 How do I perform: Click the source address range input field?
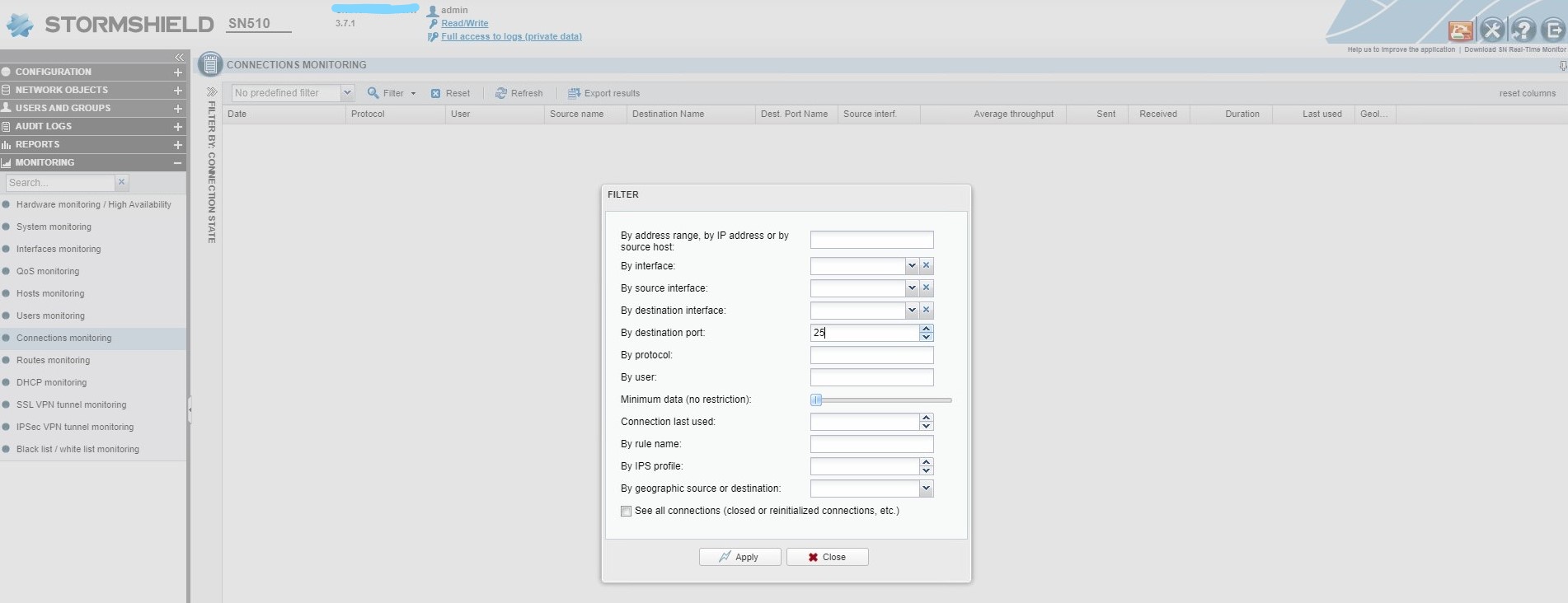[871, 240]
